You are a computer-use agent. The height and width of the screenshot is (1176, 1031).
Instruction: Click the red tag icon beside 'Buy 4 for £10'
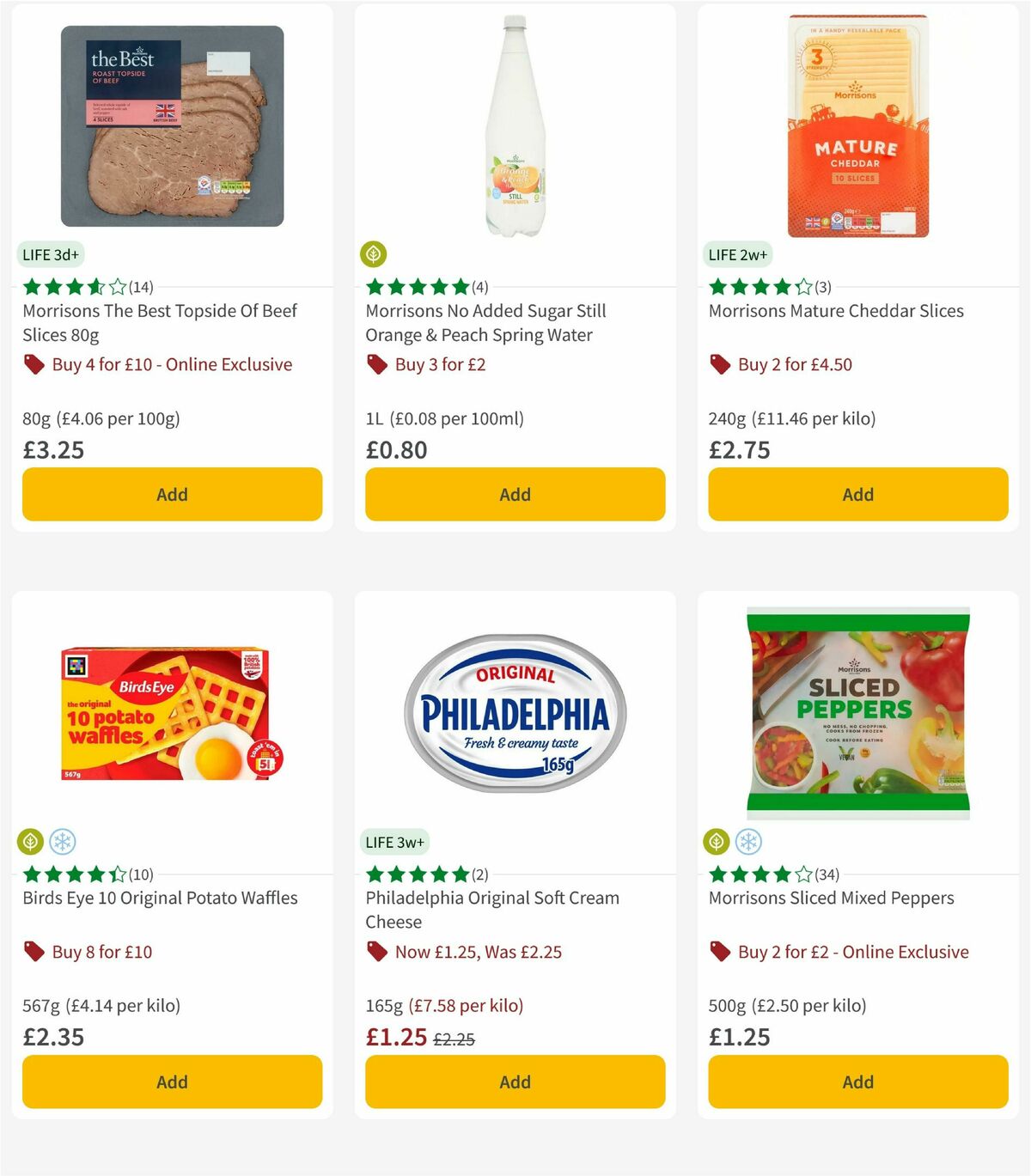coord(34,364)
